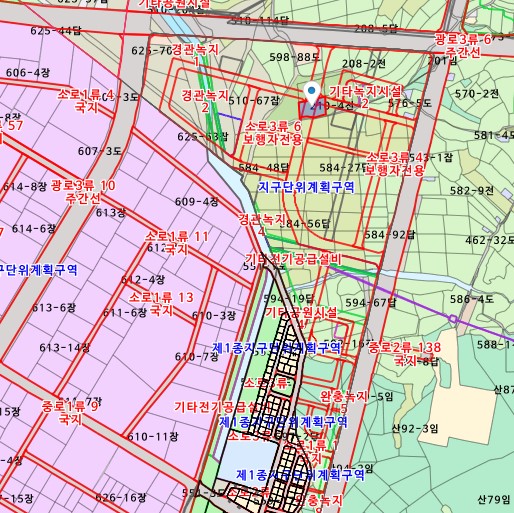514x513 pixels.
Task: Click the 소로1류 13 국지 road label
Action: (161, 304)
